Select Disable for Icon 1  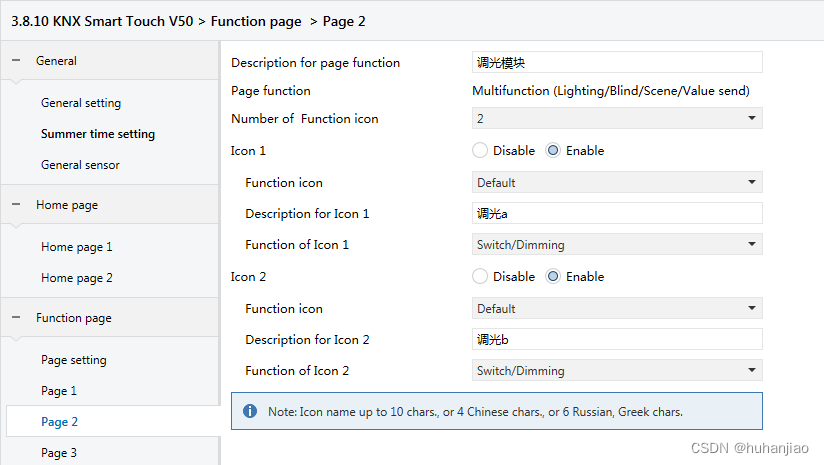(x=480, y=151)
